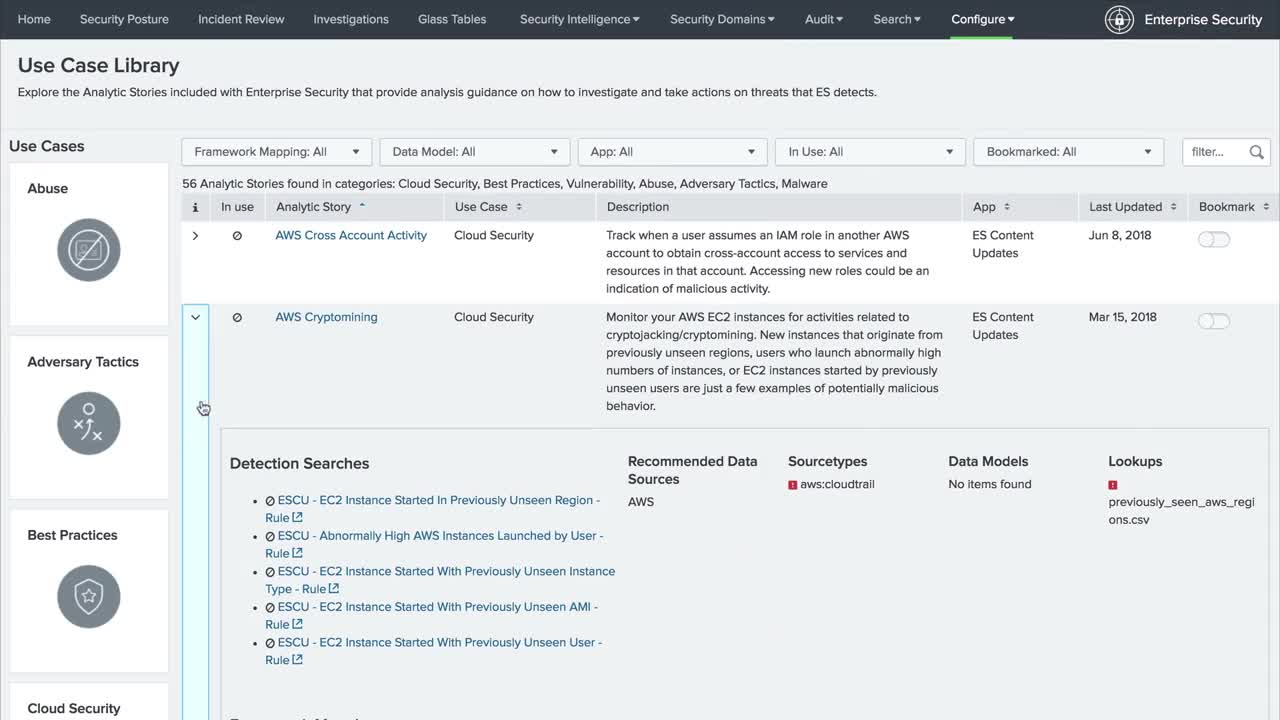Open the Configure menu
Viewport: 1280px width, 720px height.
pyautogui.click(x=983, y=19)
